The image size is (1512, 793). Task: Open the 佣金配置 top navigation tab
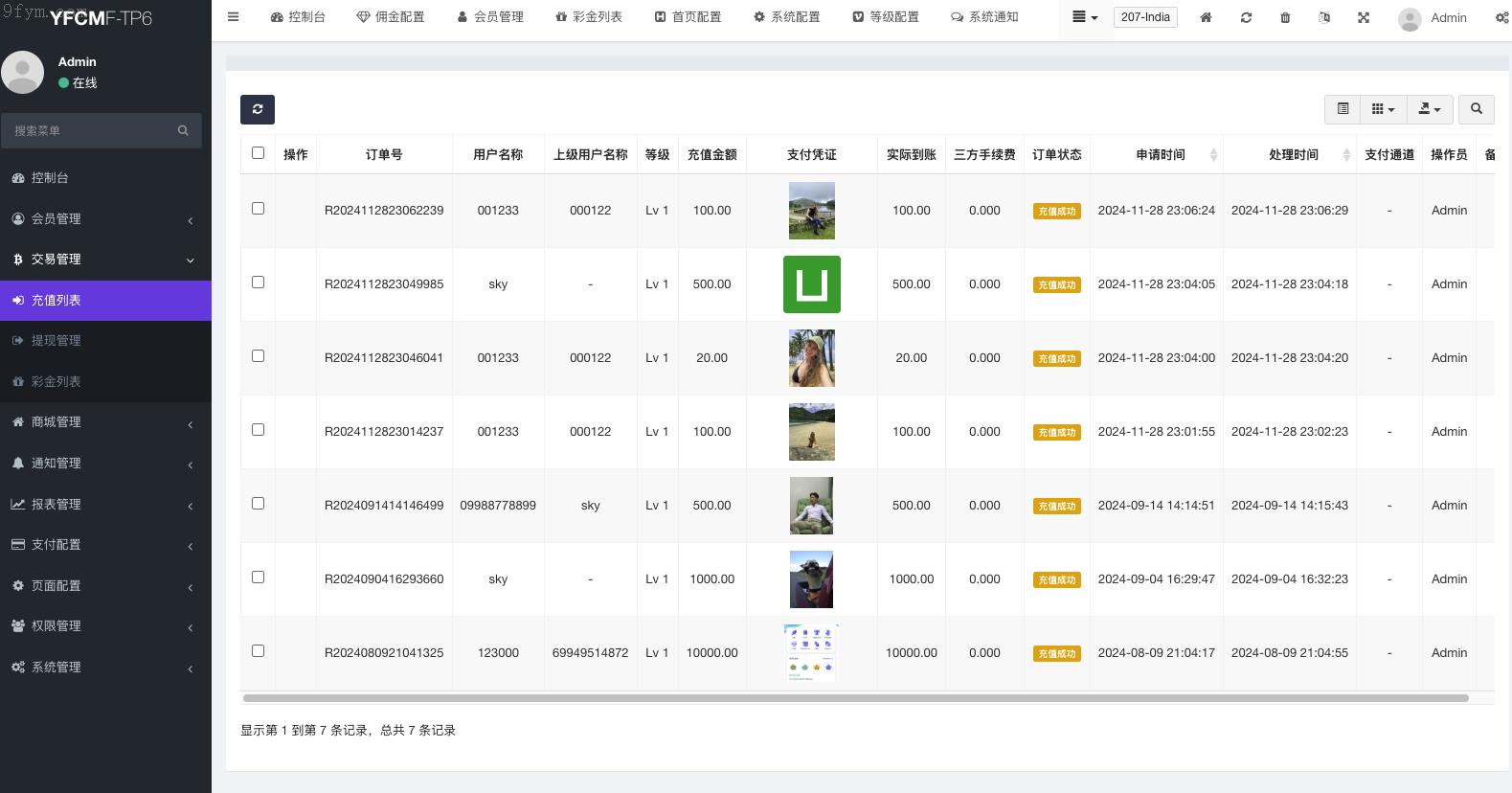click(x=391, y=17)
